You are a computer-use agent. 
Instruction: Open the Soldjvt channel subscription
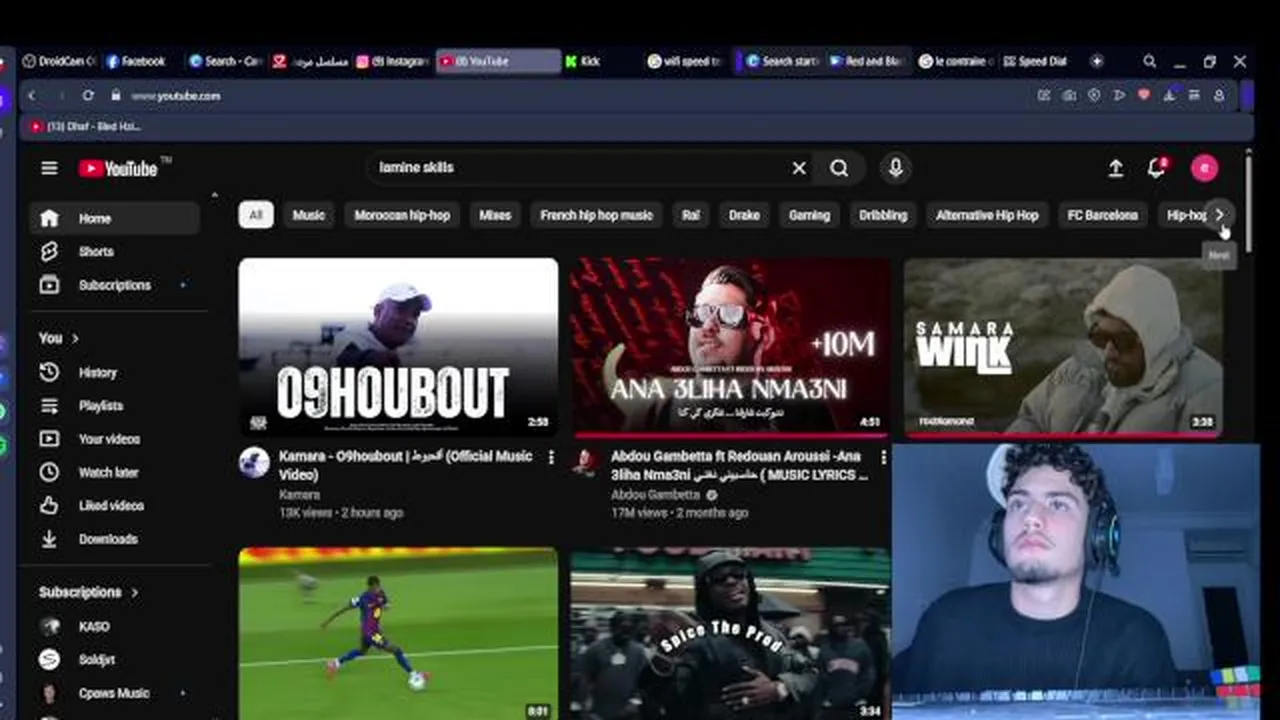tap(114, 660)
